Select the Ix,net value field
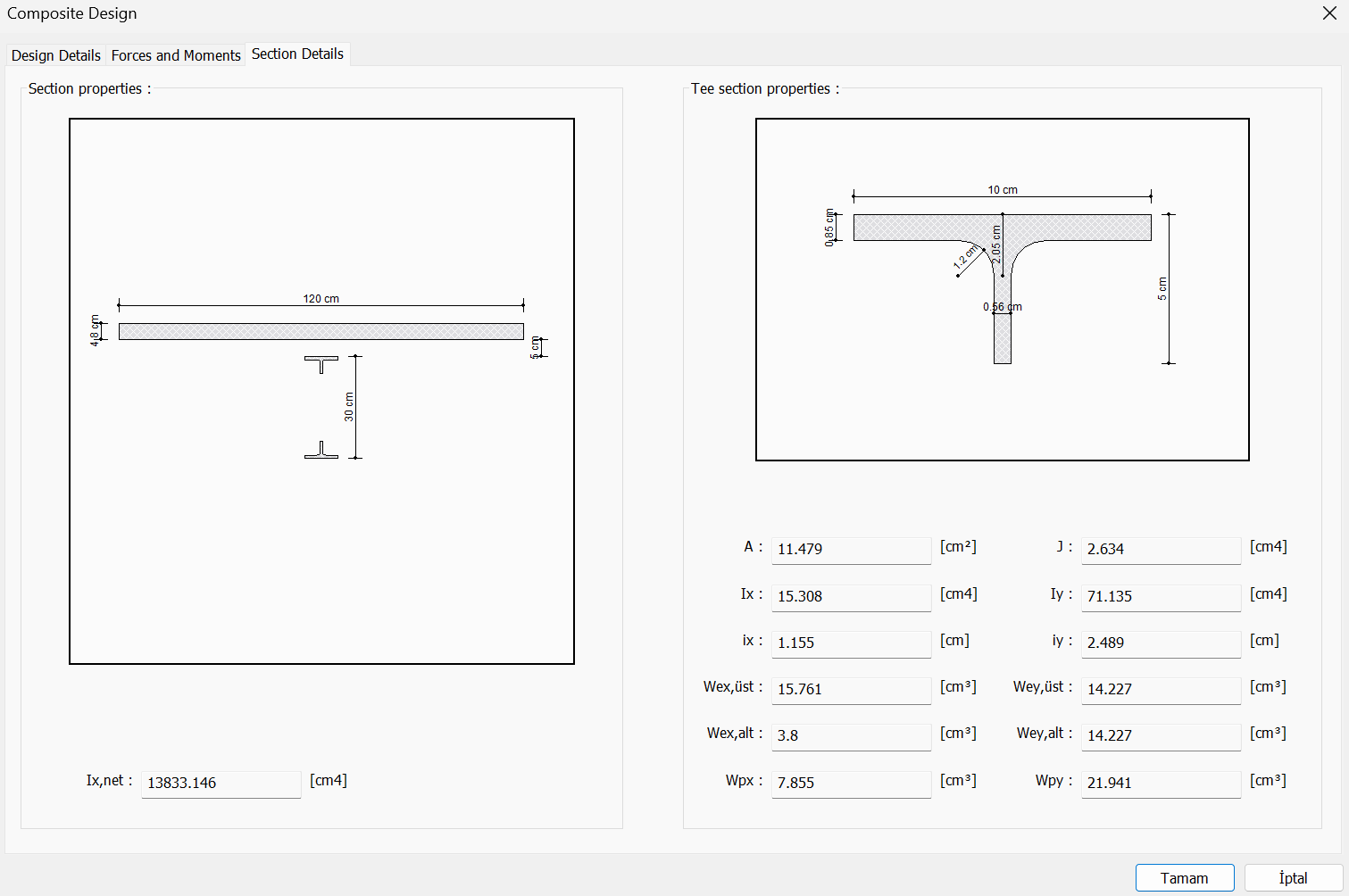1349x896 pixels. (221, 784)
